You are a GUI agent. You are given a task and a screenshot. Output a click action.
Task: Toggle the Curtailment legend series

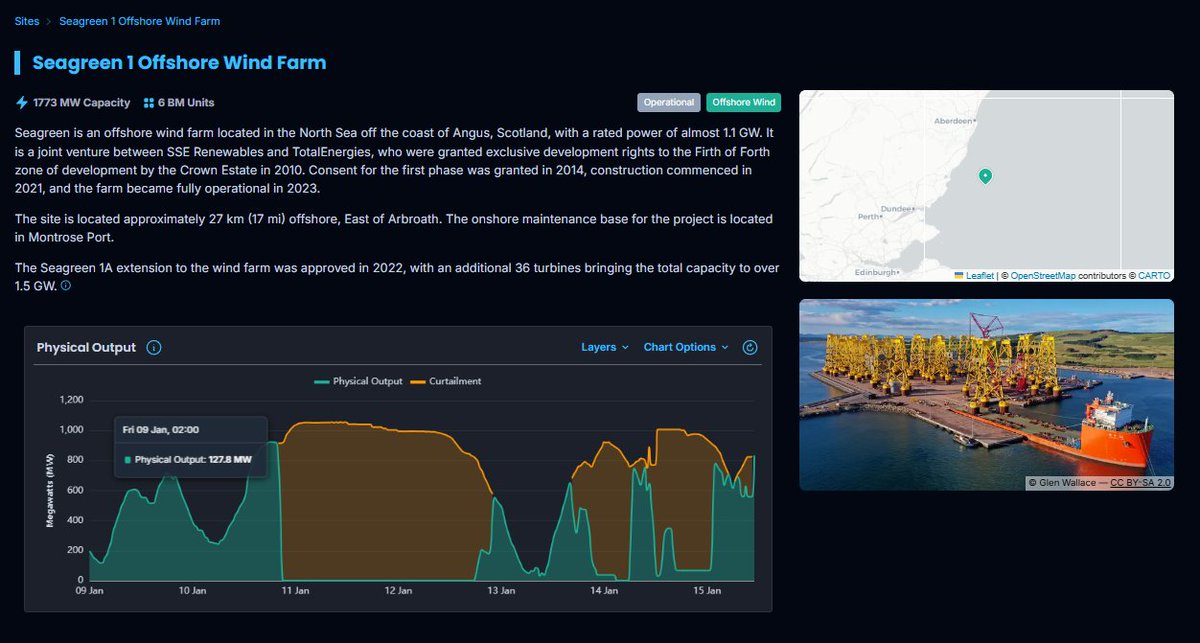(446, 381)
